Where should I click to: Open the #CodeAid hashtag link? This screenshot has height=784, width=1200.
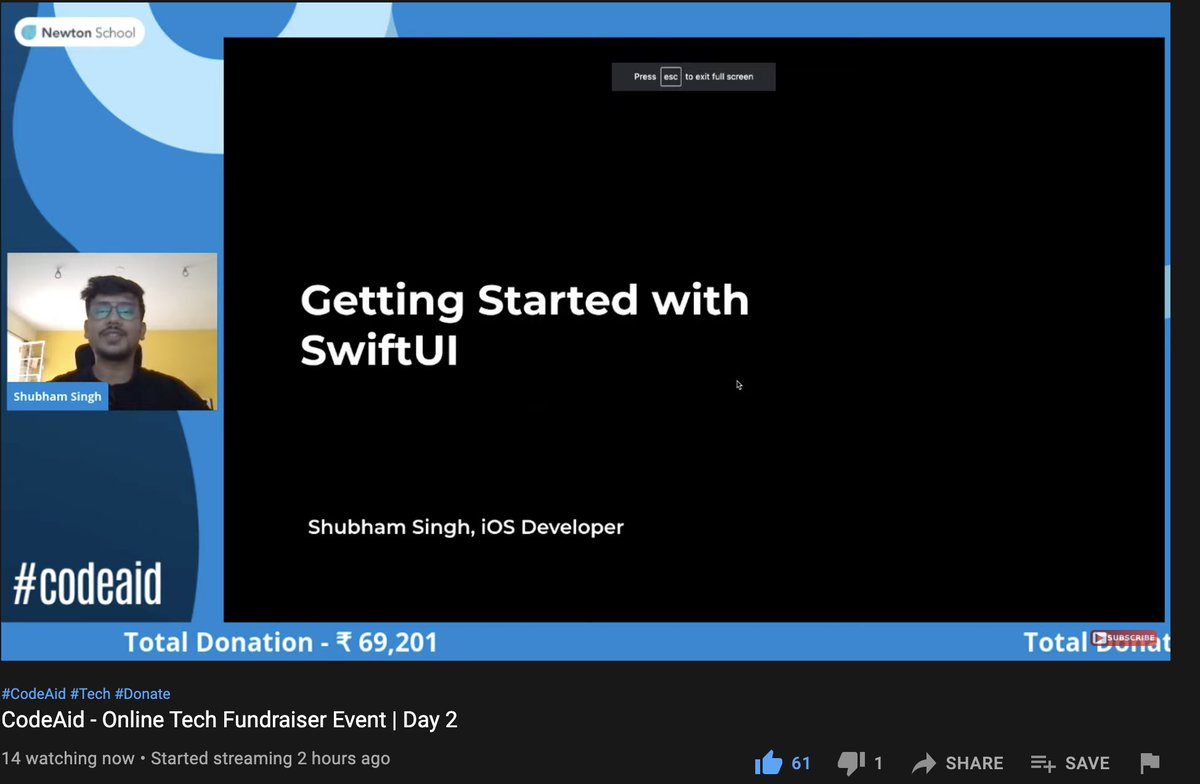tap(34, 694)
